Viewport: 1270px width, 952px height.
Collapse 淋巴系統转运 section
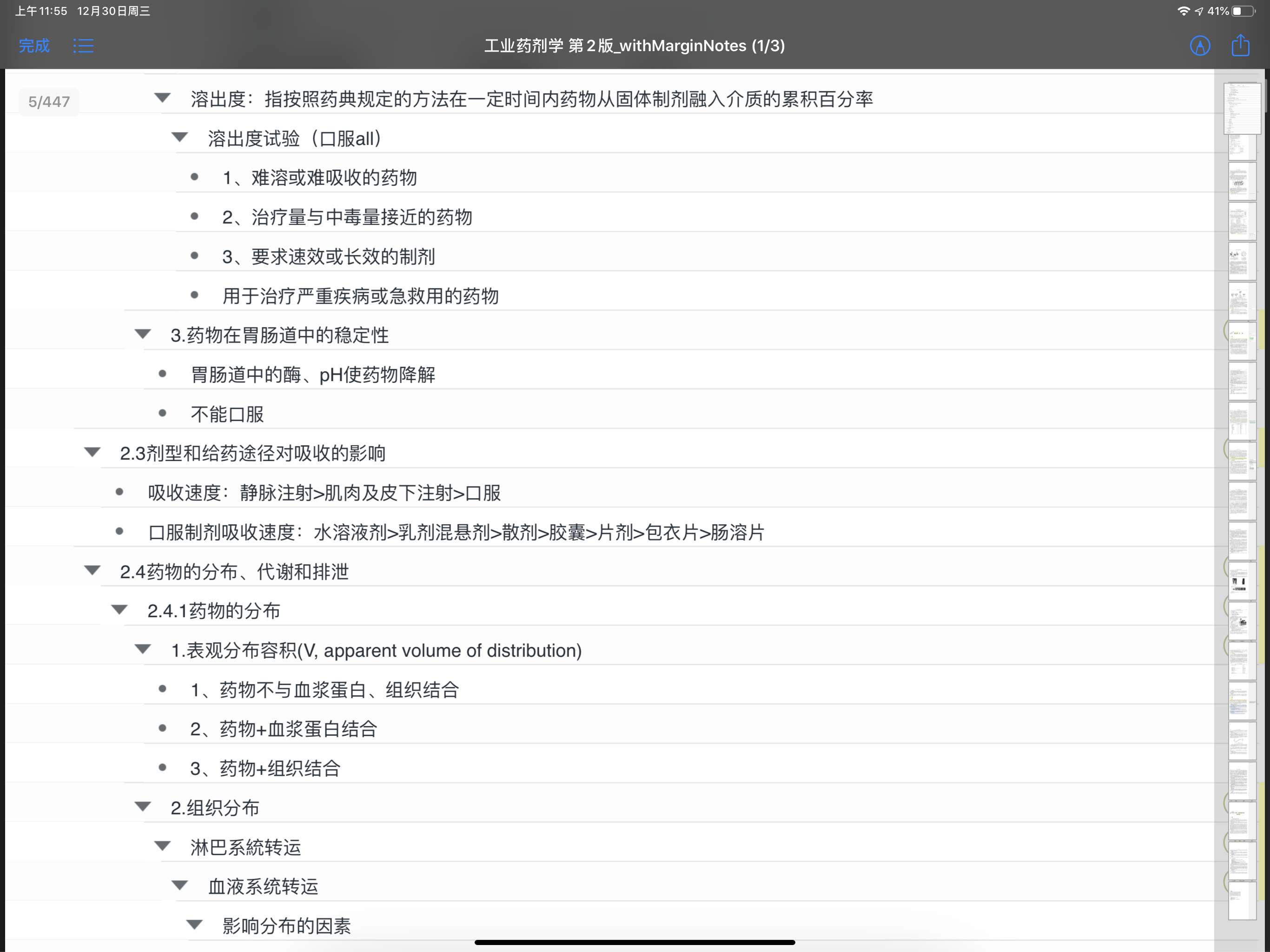pyautogui.click(x=163, y=846)
